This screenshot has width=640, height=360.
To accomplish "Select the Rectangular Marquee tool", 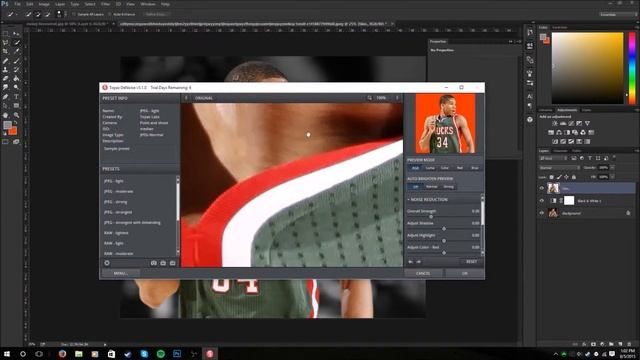I will [x=6, y=33].
